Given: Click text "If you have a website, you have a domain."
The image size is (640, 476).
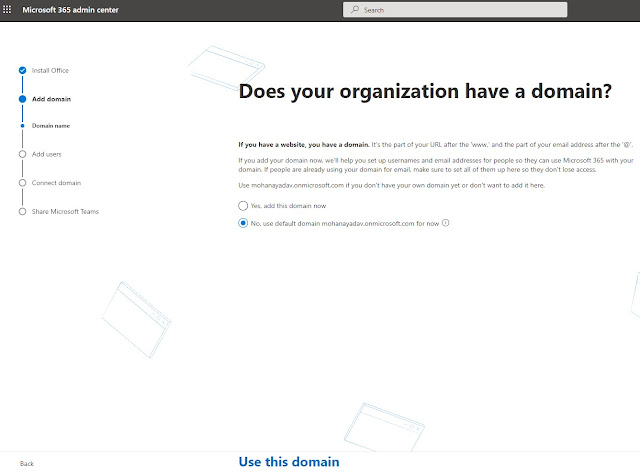Looking at the screenshot, I should (304, 145).
